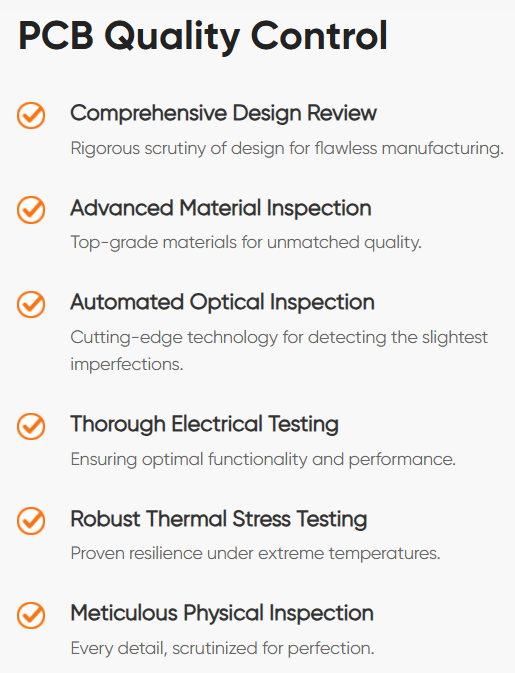Open the Comprehensive Design Review heading
515x673 pixels.
[224, 114]
